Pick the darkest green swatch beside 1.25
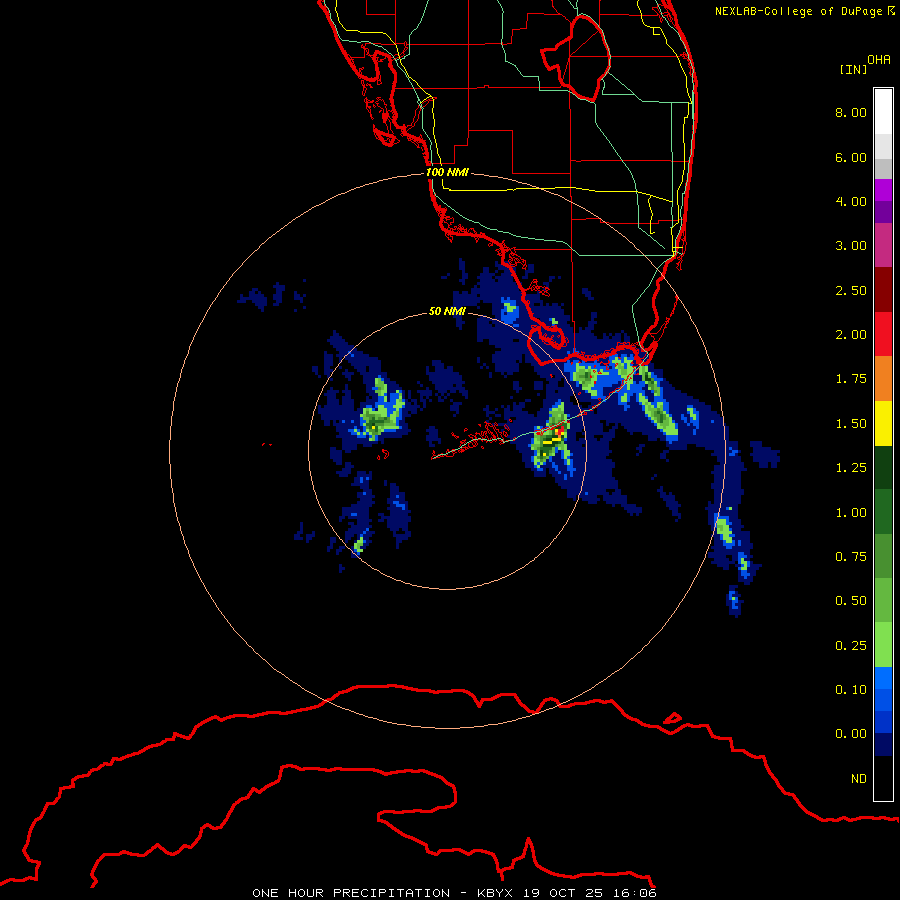 883,468
